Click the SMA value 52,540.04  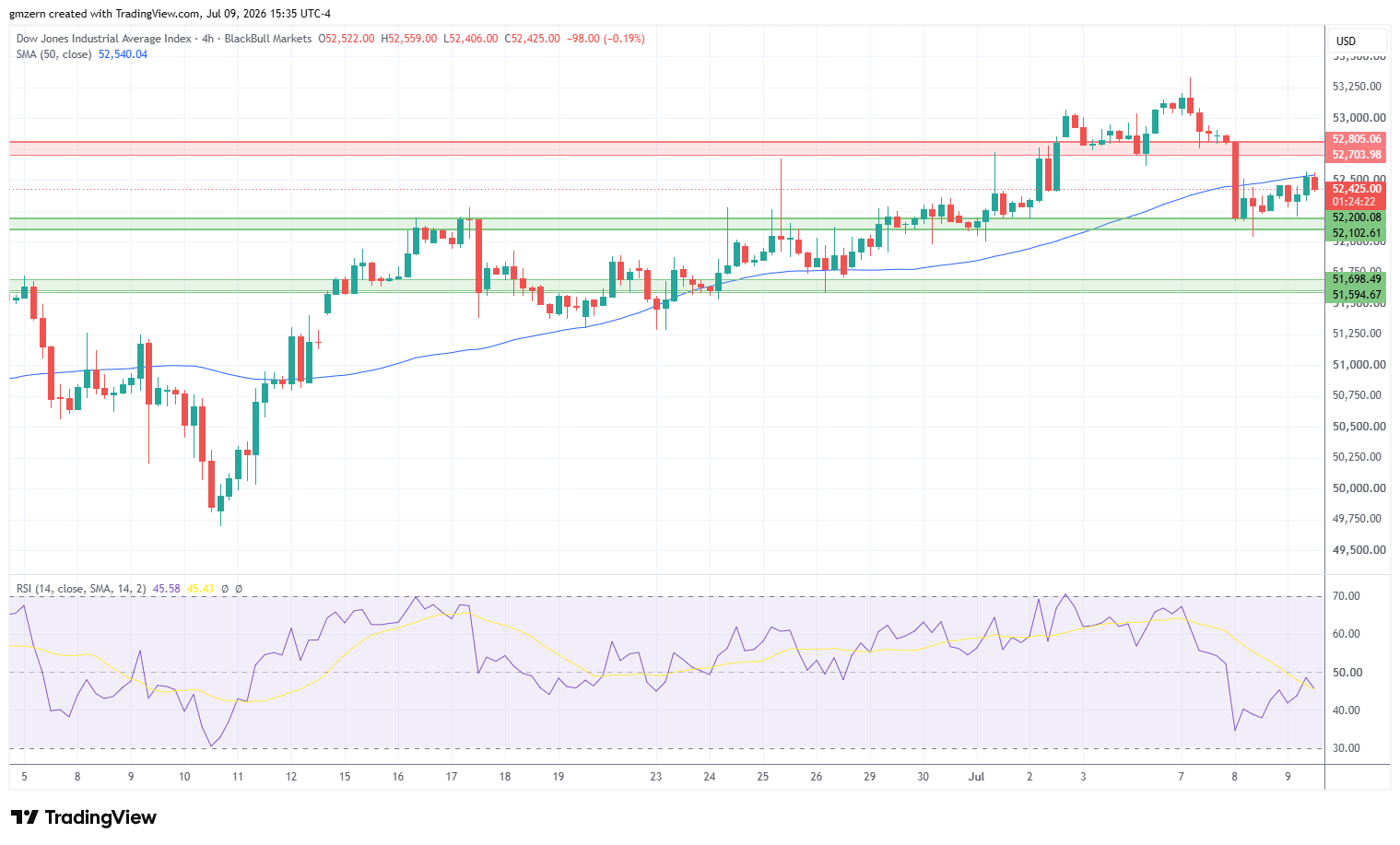(x=123, y=54)
